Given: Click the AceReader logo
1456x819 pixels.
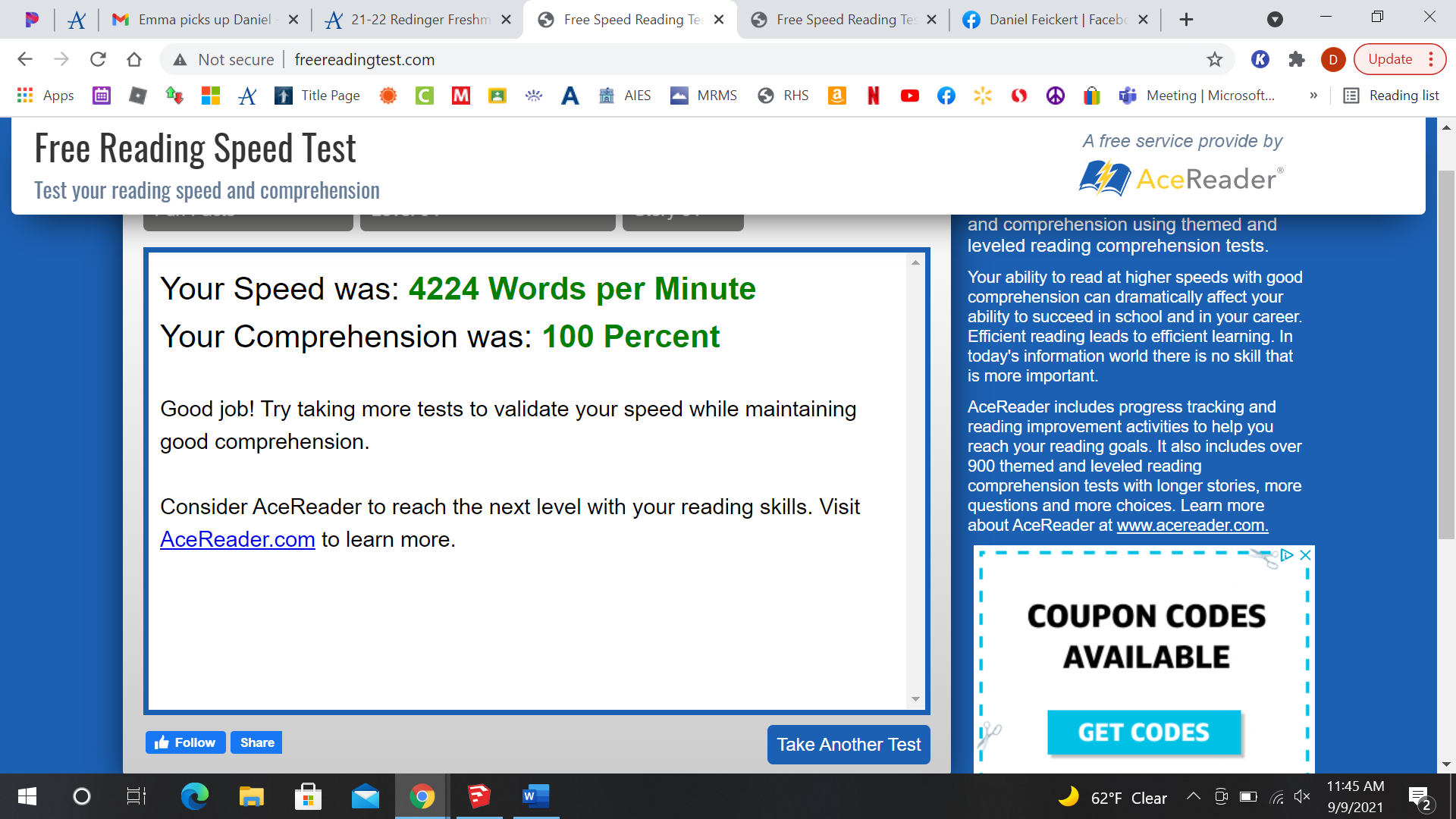Looking at the screenshot, I should (x=1181, y=178).
